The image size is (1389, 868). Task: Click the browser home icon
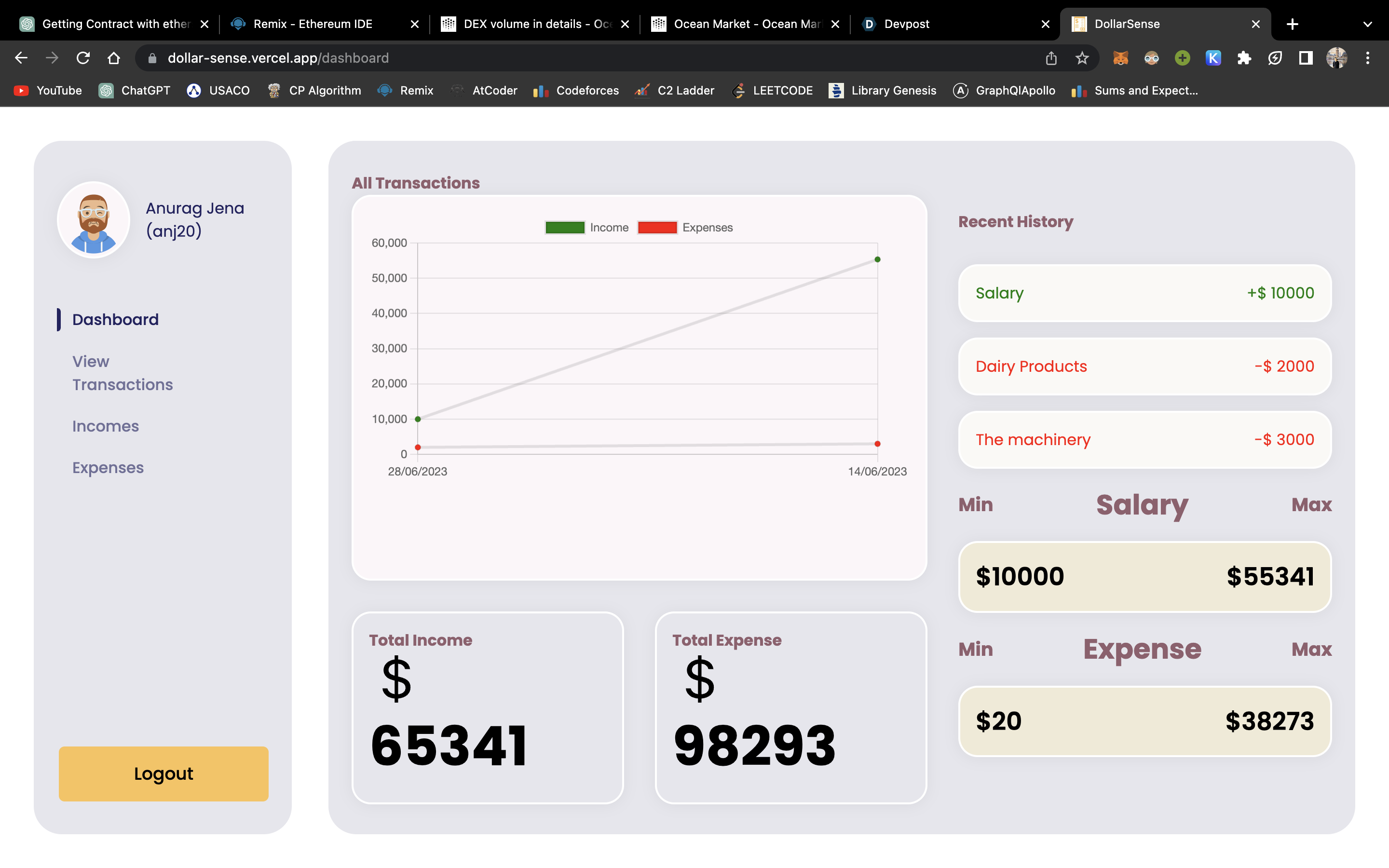pos(114,58)
